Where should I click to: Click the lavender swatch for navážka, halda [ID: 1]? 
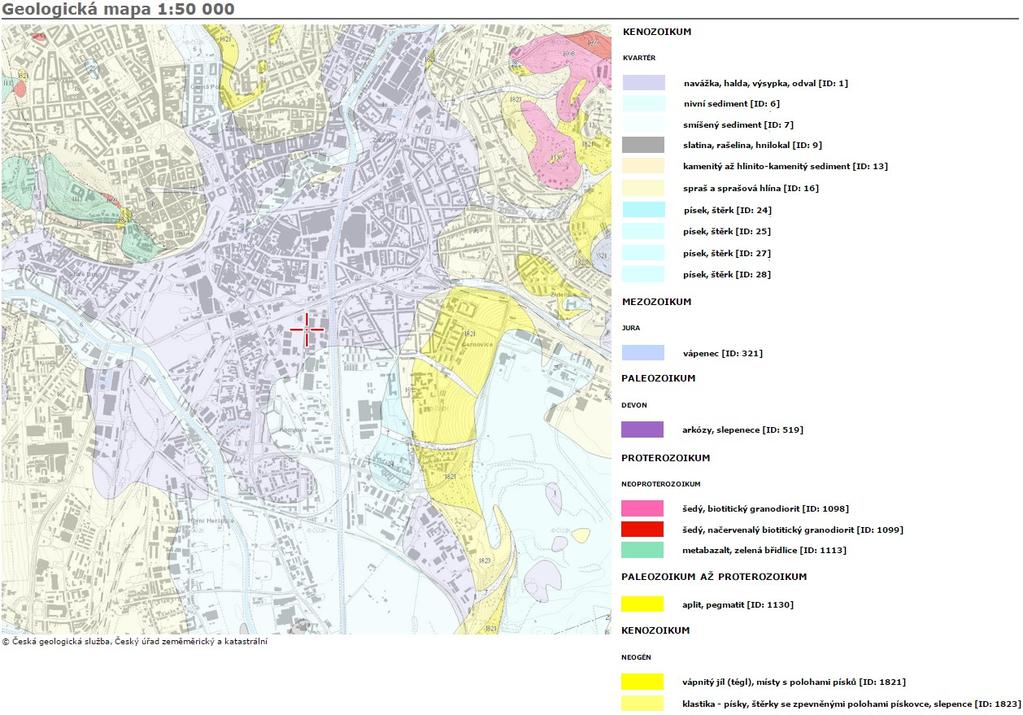(643, 83)
